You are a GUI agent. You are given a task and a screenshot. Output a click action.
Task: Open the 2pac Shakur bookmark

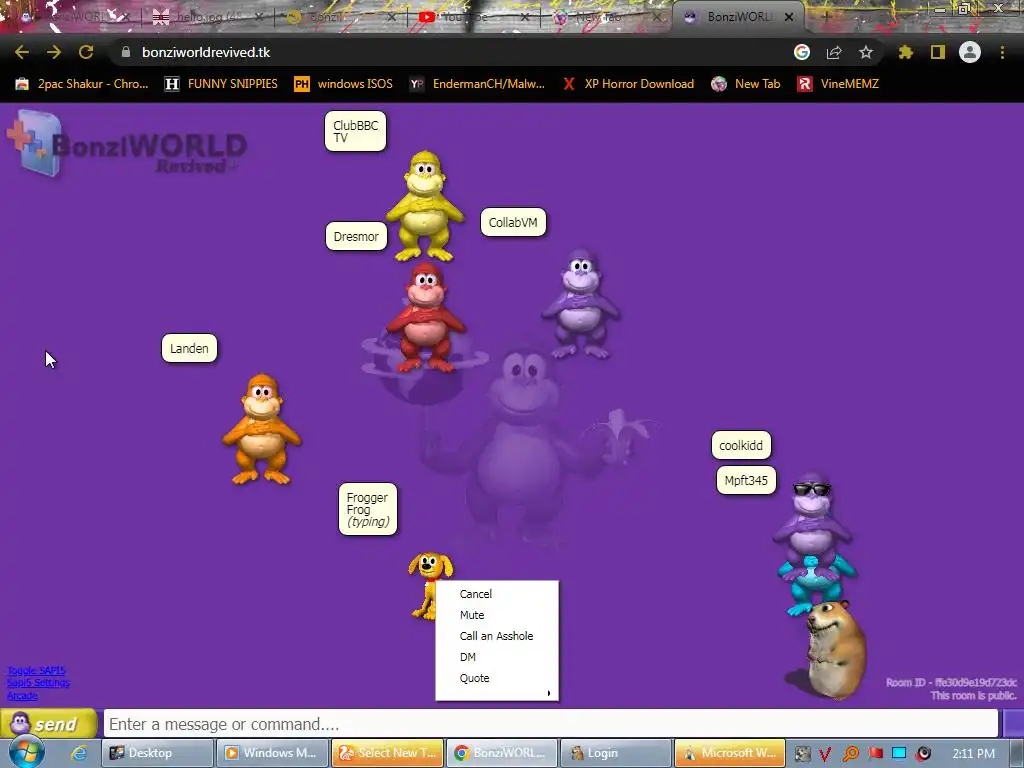(82, 84)
